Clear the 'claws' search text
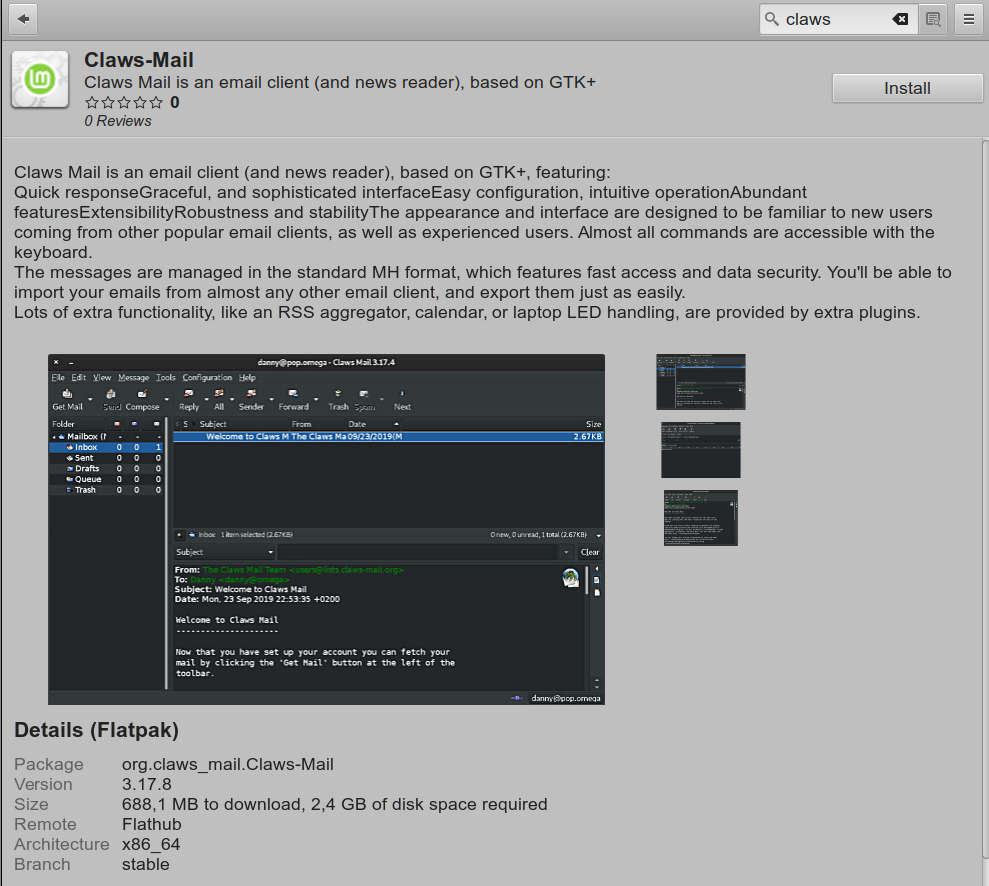The width and height of the screenshot is (989, 886). (x=900, y=20)
